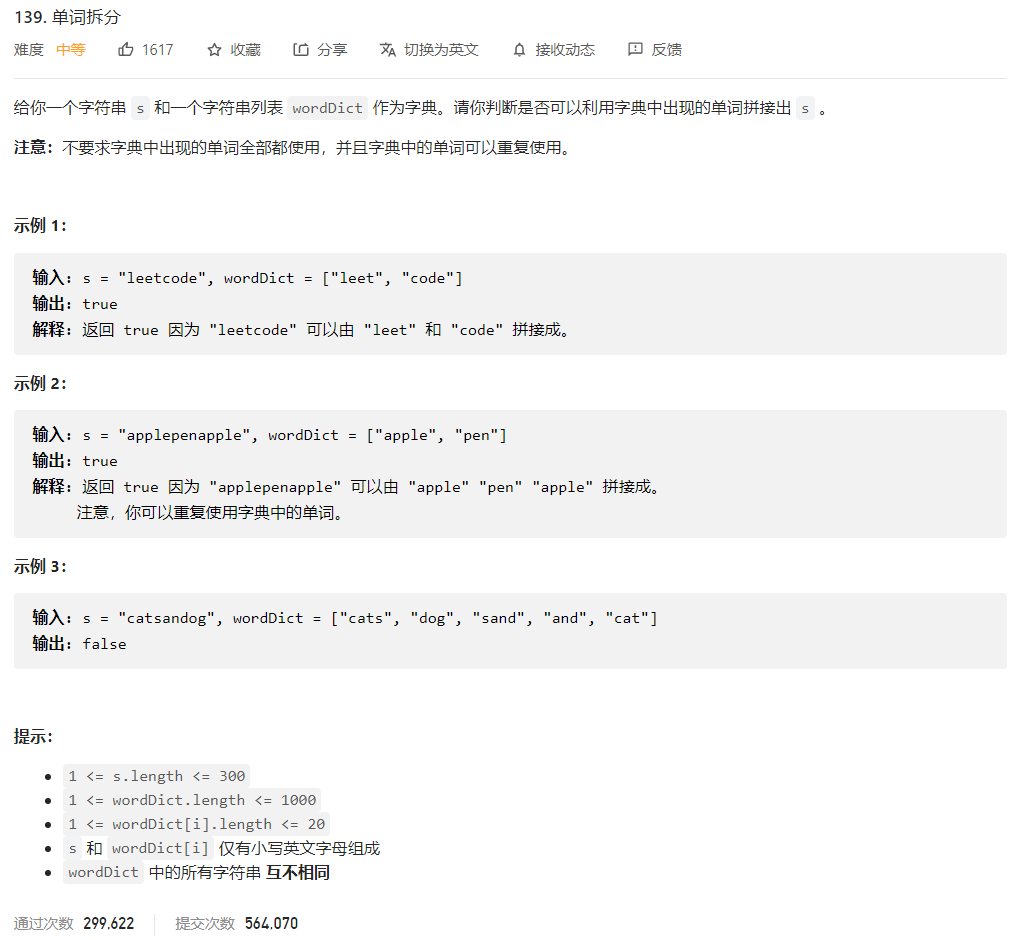Click the feedback speech-bubble icon

point(635,50)
